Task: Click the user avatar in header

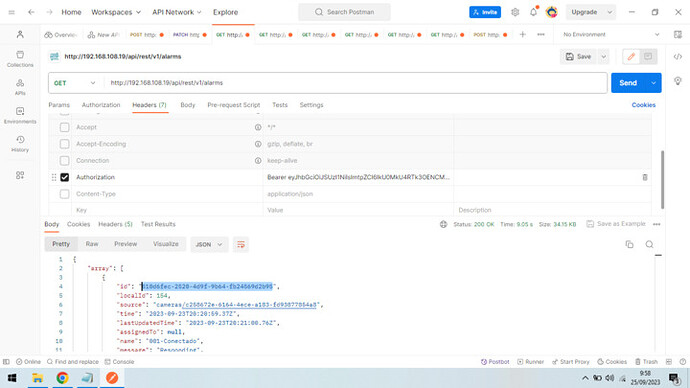Action: click(x=551, y=12)
